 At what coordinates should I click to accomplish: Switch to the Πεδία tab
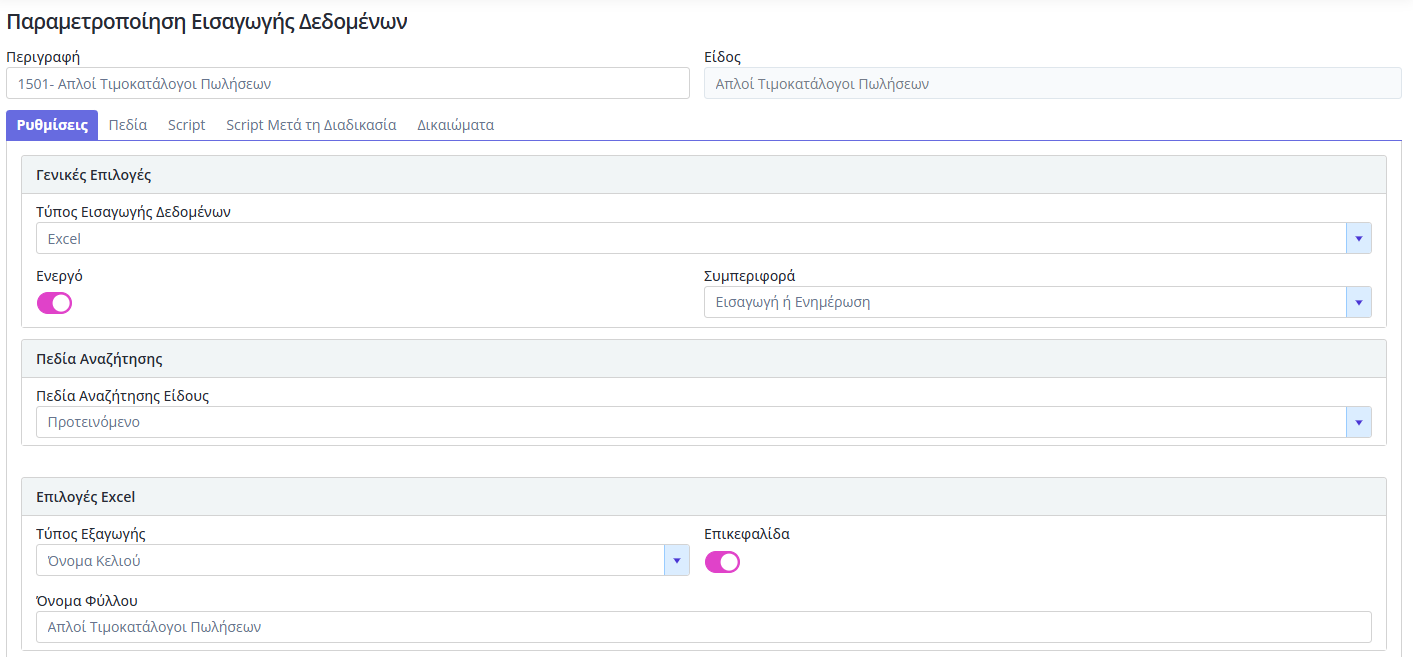[128, 125]
